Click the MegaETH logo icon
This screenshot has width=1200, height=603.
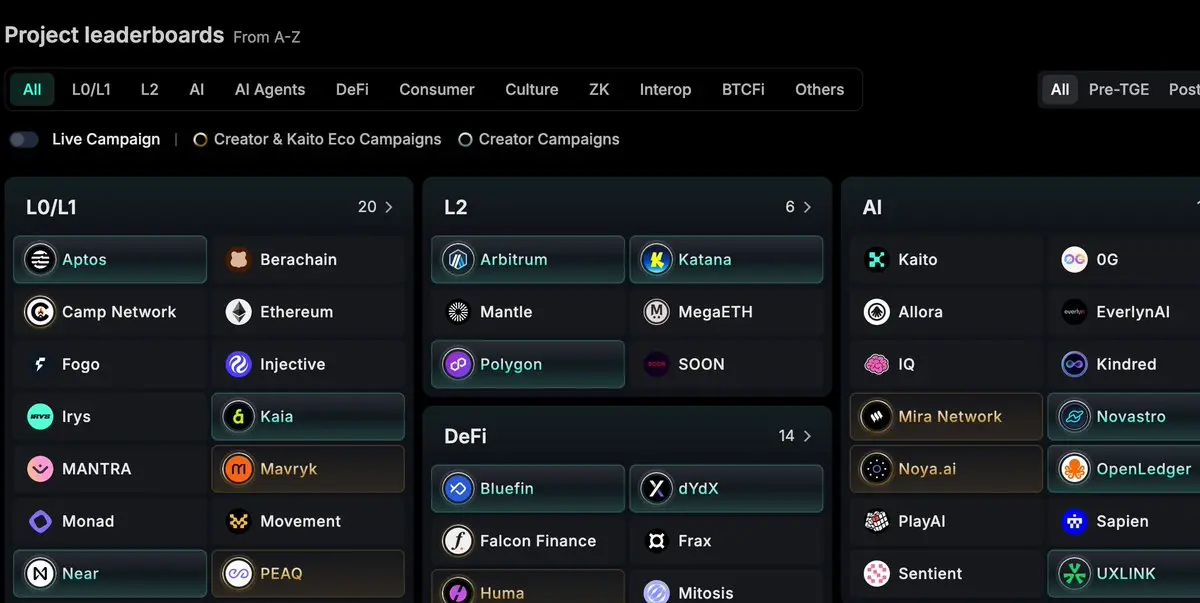(x=656, y=312)
